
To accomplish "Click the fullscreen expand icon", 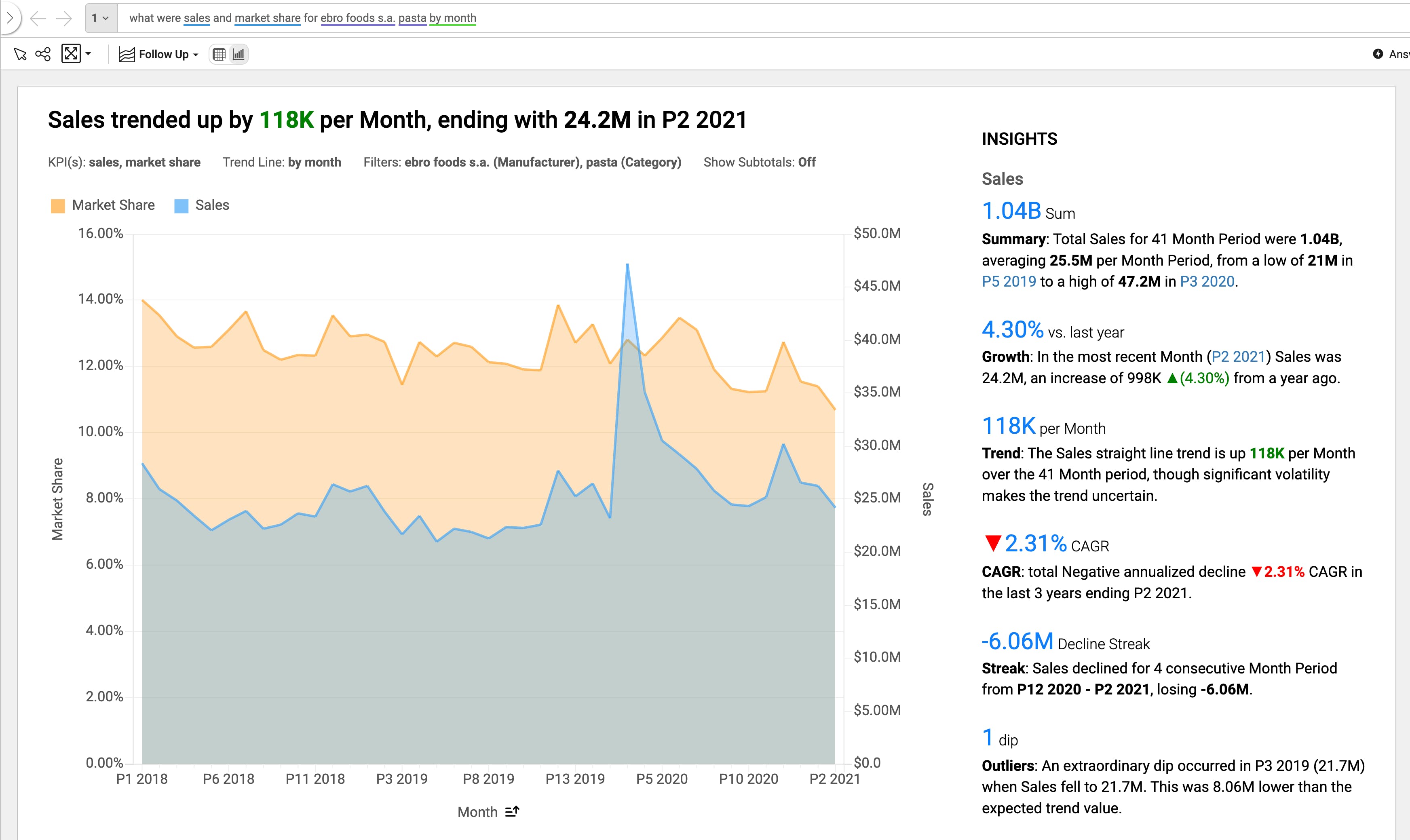I will pos(71,54).
